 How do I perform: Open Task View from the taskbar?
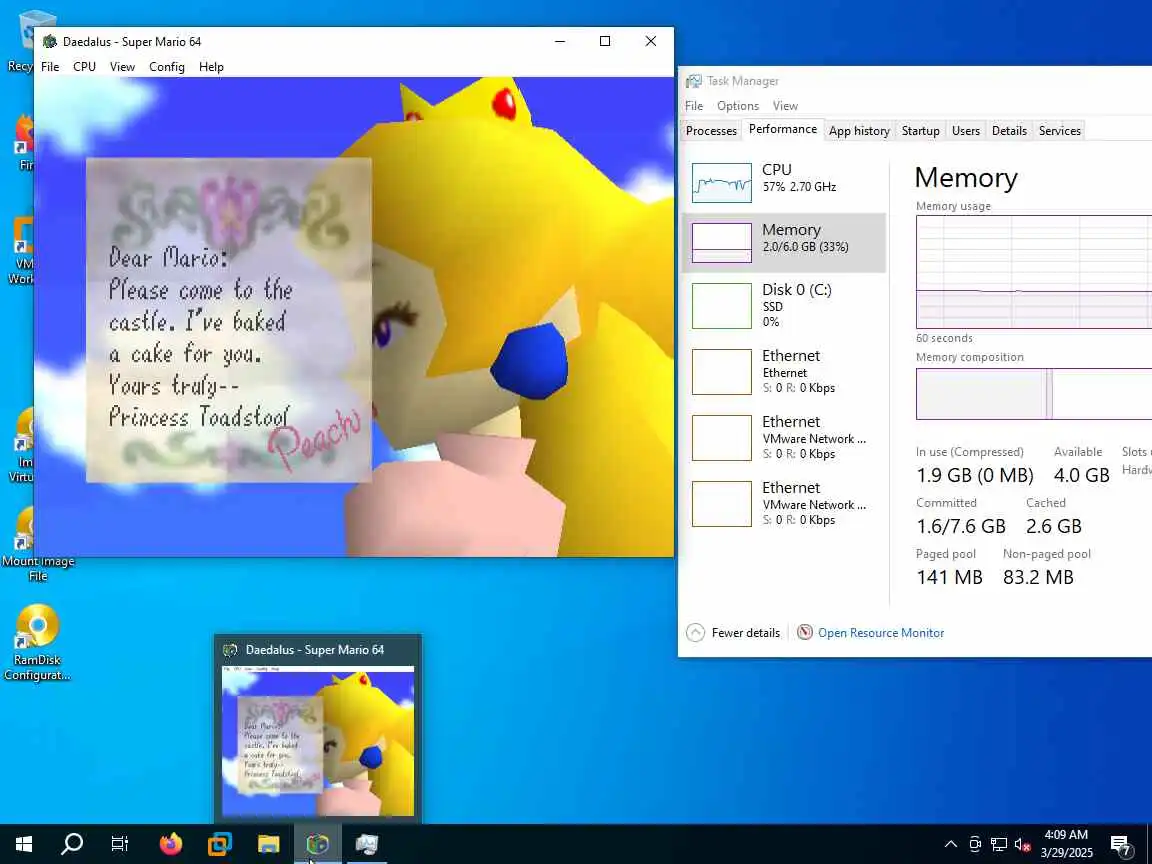119,844
